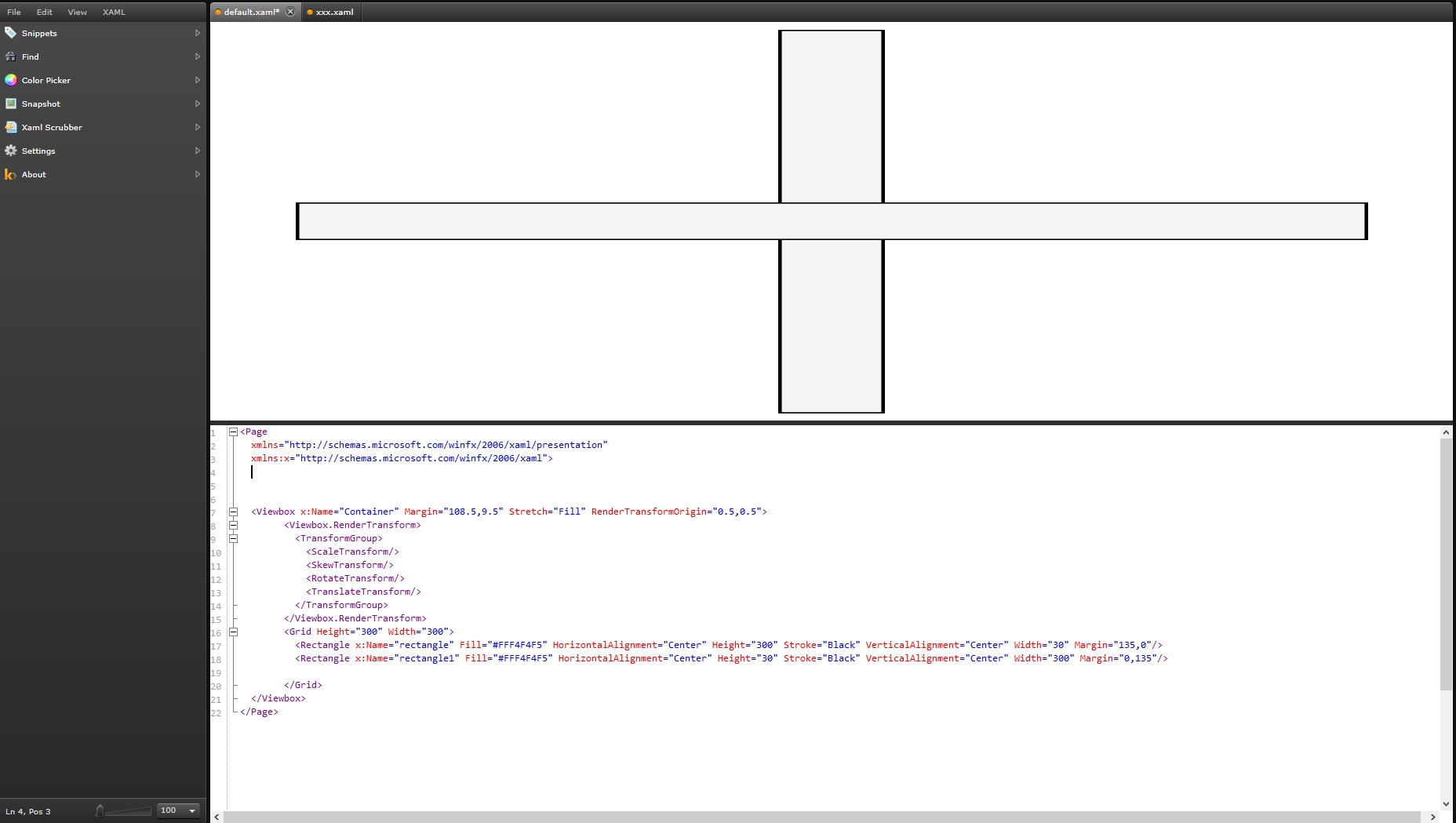
Task: Expand the Snippets section chevron
Action: [x=197, y=33]
